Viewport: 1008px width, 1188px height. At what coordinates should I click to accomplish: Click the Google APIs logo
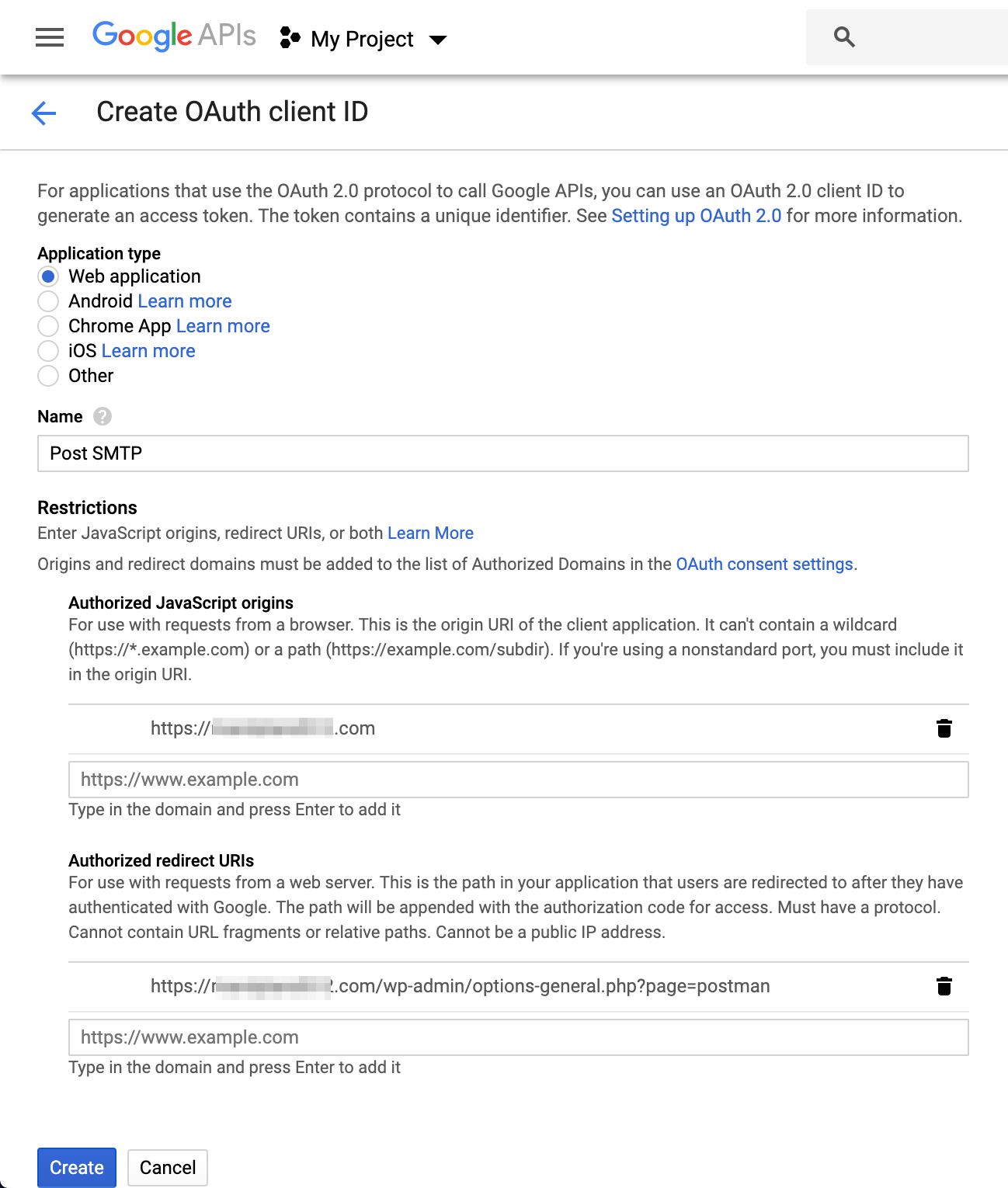(x=174, y=36)
